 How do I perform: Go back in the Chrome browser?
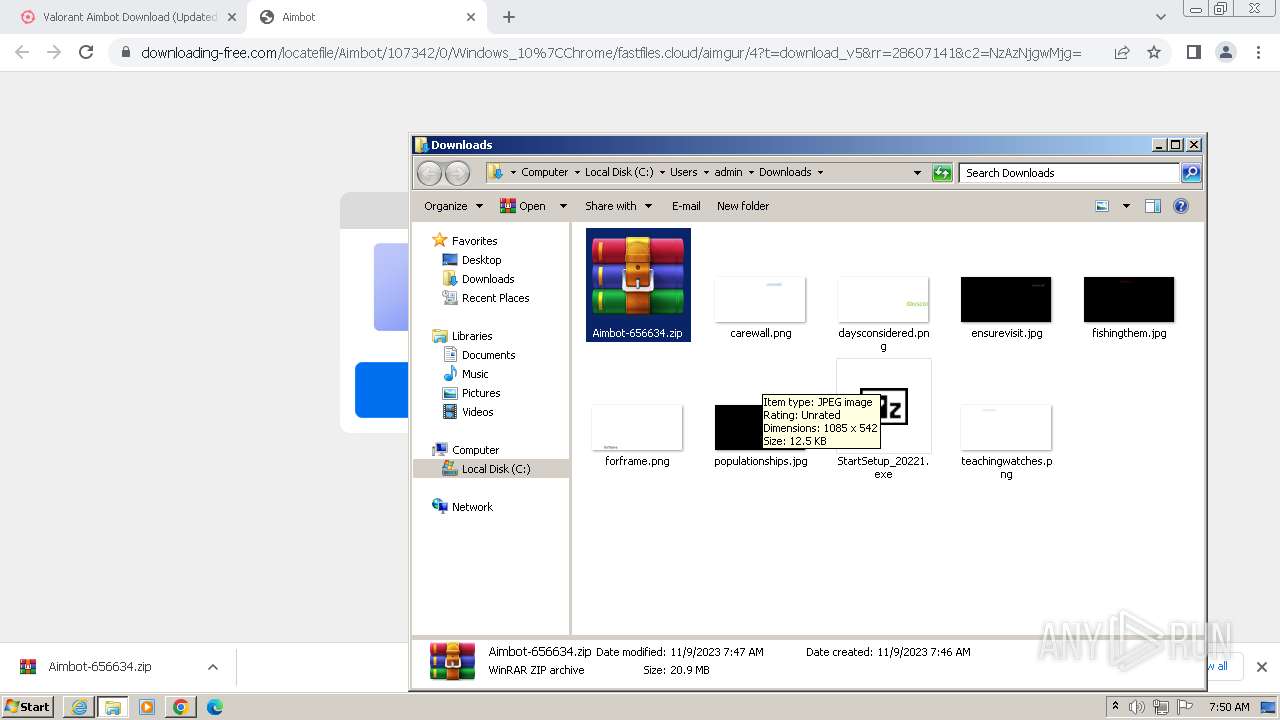coord(22,52)
